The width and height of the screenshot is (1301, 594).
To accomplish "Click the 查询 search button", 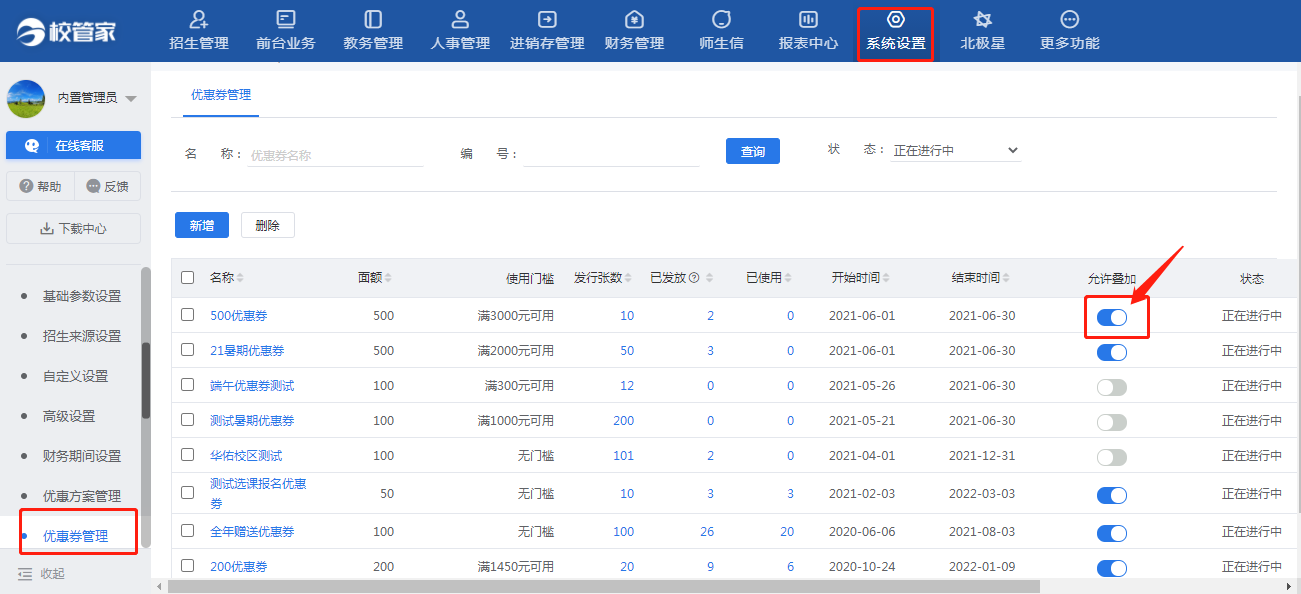I will point(753,151).
